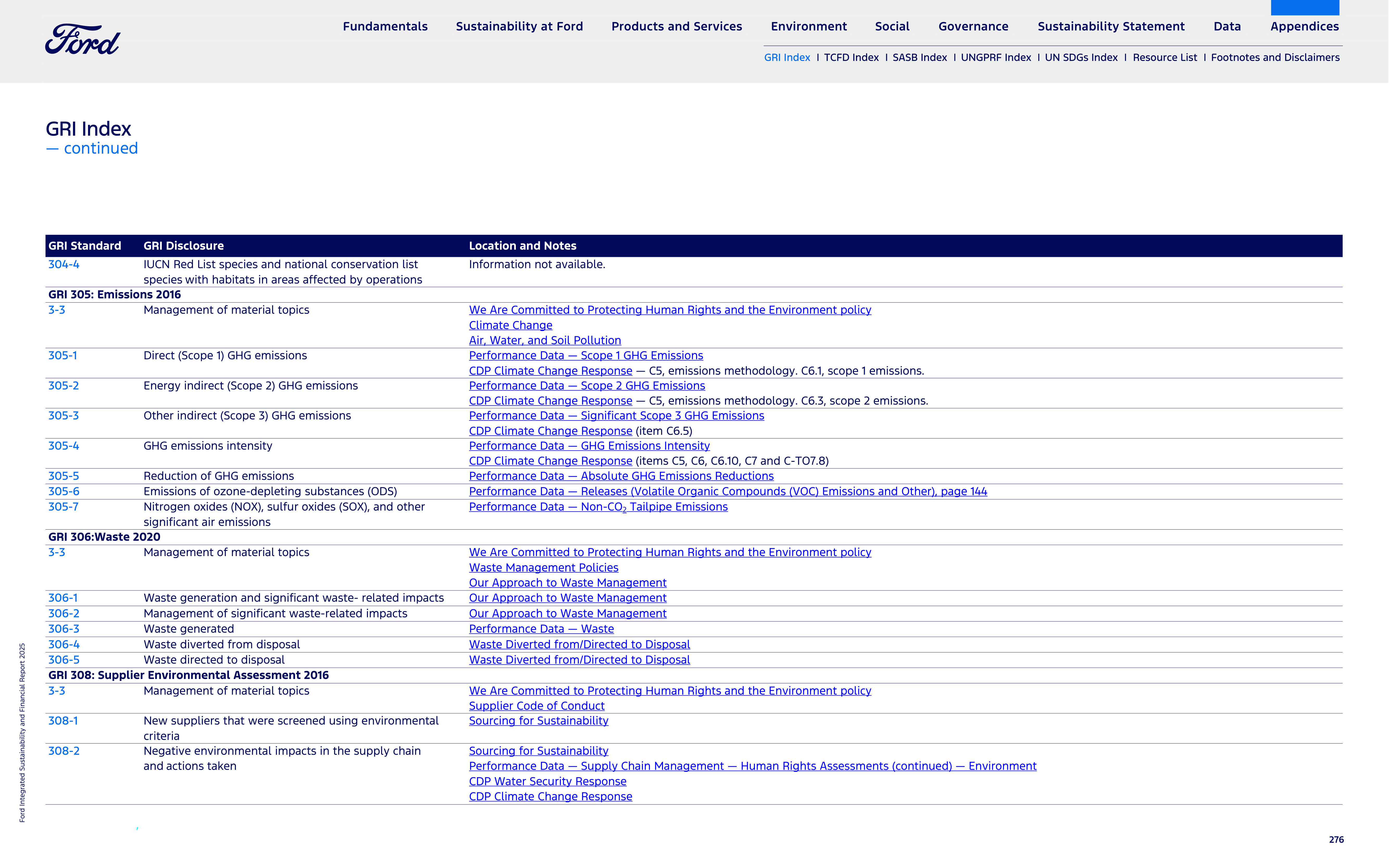The width and height of the screenshot is (1389, 868).
Task: Open the UN SDGs Index
Action: tap(1081, 58)
